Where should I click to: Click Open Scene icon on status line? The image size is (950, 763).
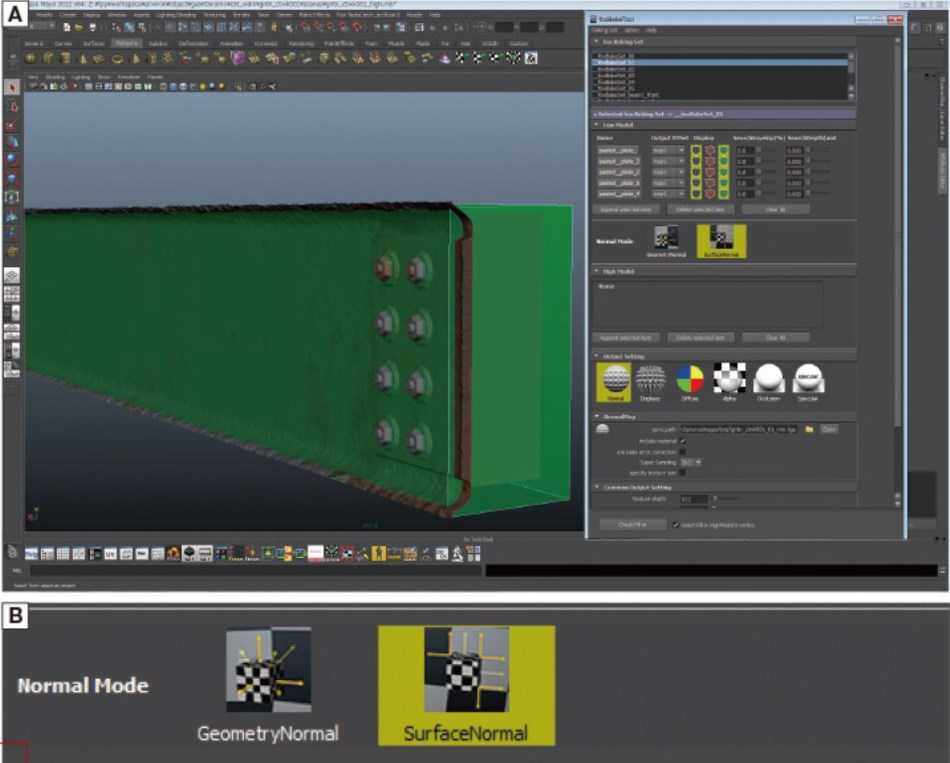point(79,27)
